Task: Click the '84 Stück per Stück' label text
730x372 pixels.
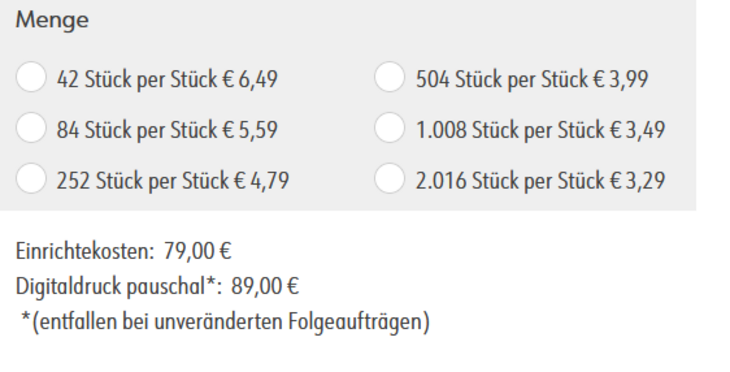Action: point(138,130)
